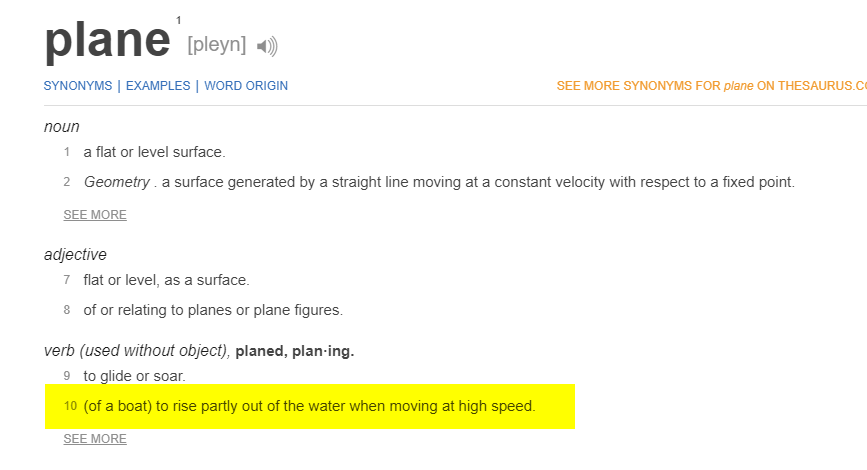Click the 'adjective' part-of-speech heading

coord(75,254)
